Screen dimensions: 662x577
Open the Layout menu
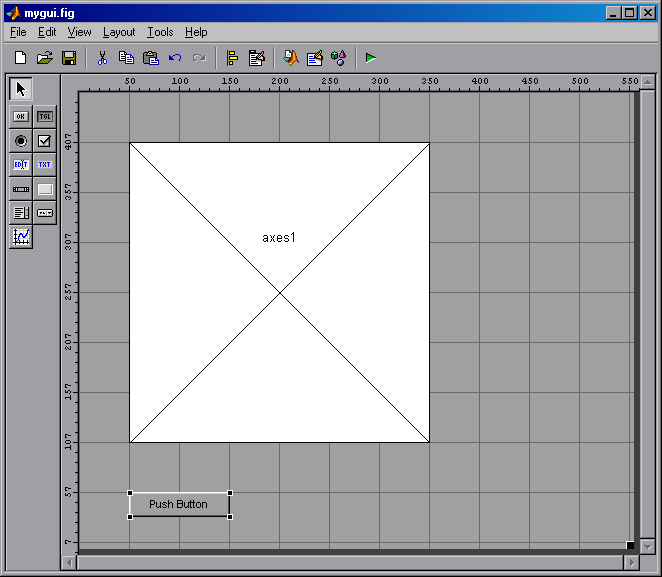coord(119,32)
